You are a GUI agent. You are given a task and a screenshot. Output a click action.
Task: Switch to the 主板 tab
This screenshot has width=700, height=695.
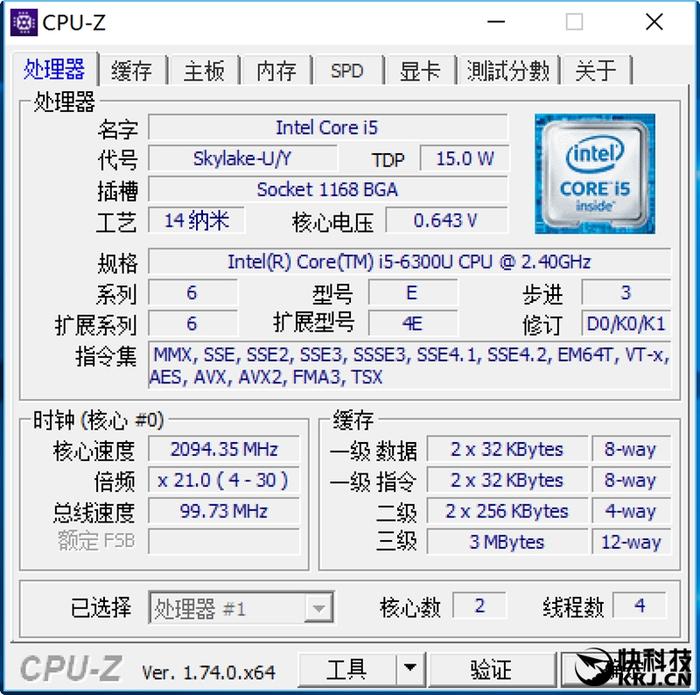(204, 71)
